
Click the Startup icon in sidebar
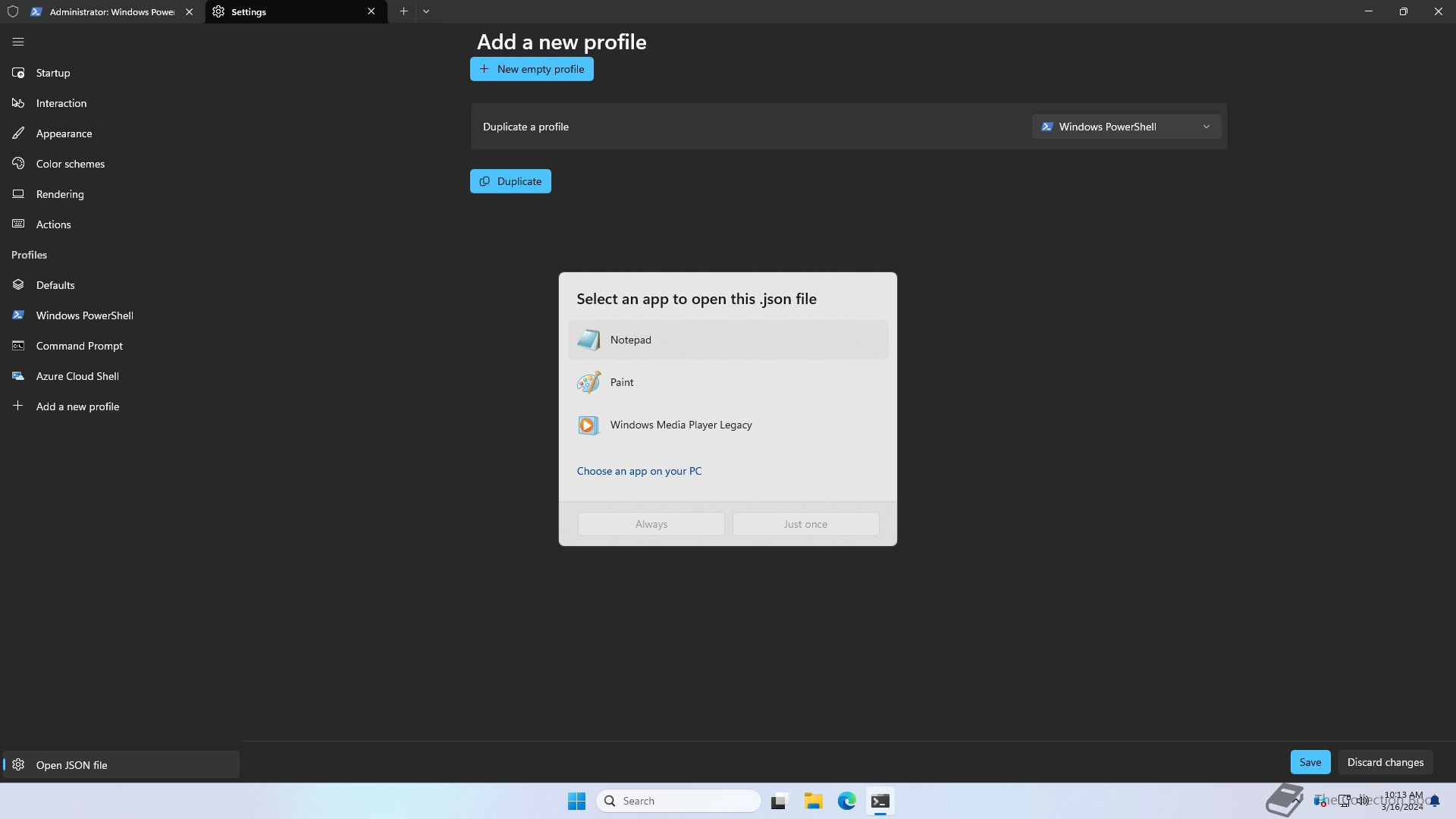(x=18, y=73)
